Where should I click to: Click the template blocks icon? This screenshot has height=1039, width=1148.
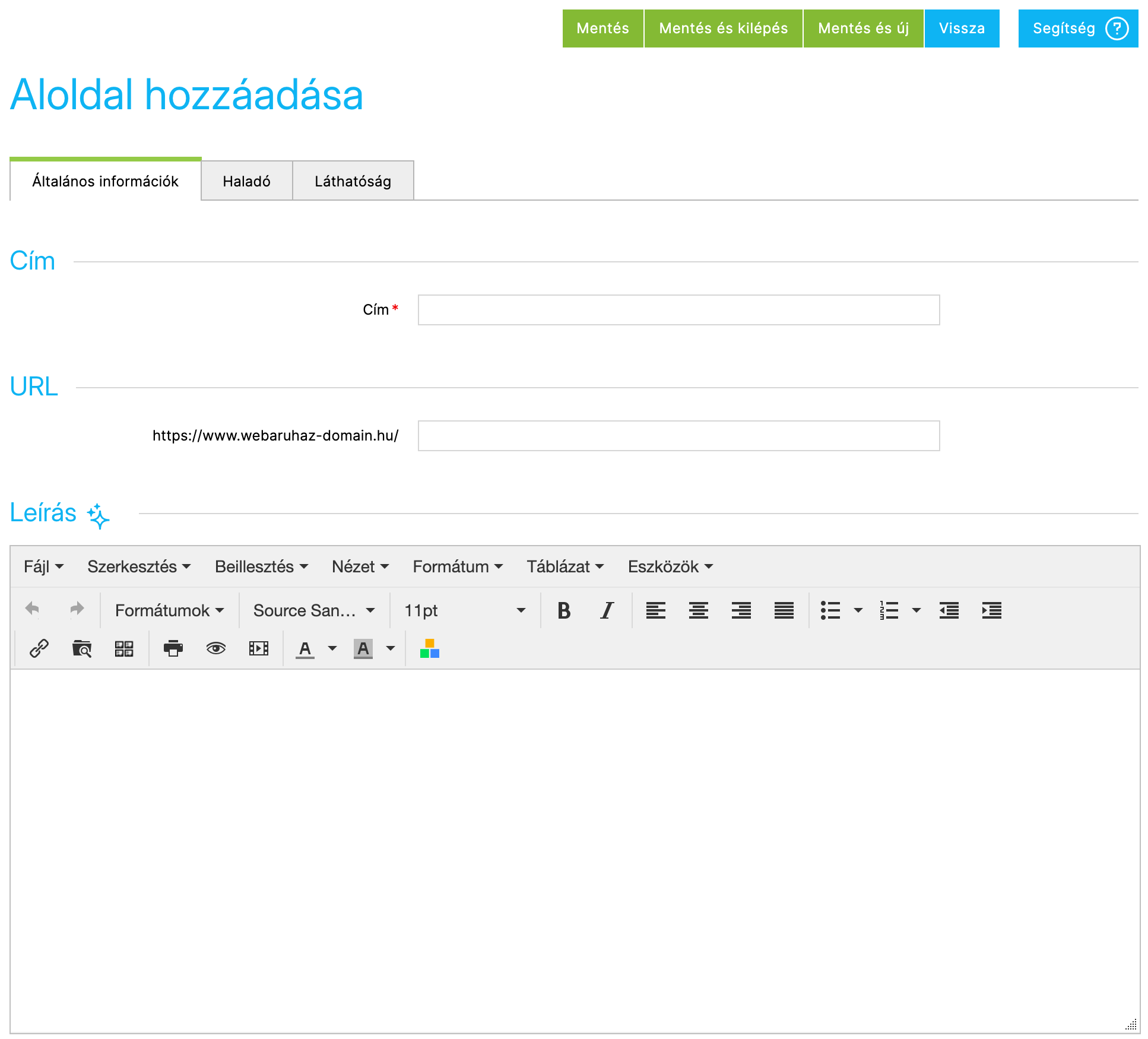pos(124,648)
